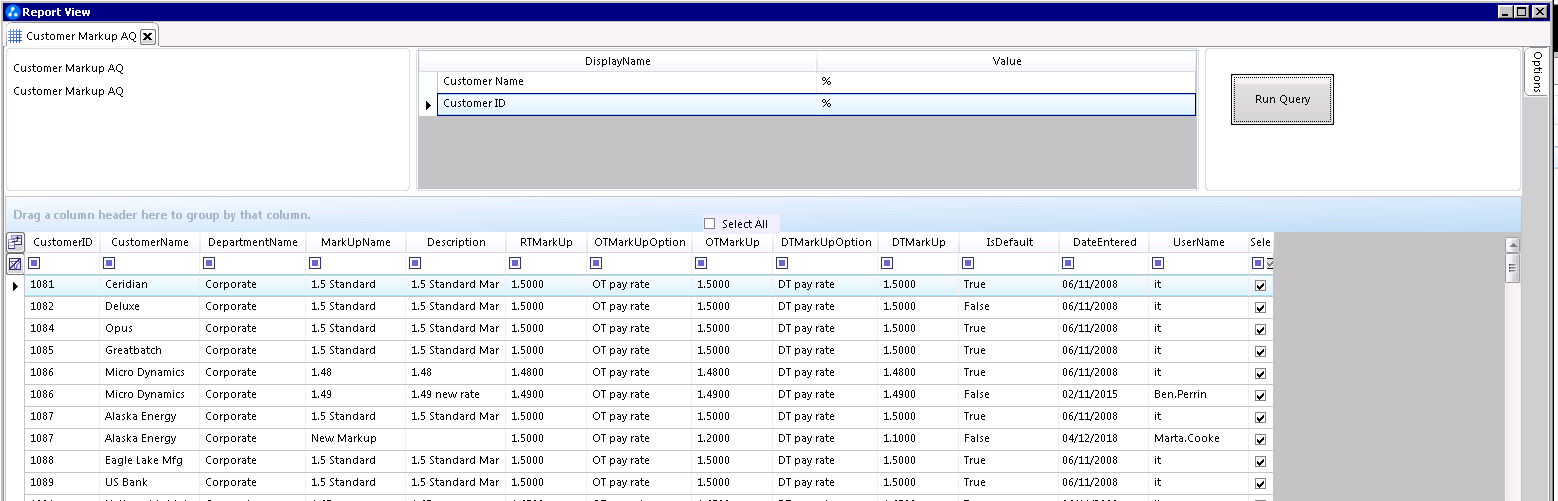Open the filter operator icon under IsDefault
1558x501 pixels.
(968, 263)
